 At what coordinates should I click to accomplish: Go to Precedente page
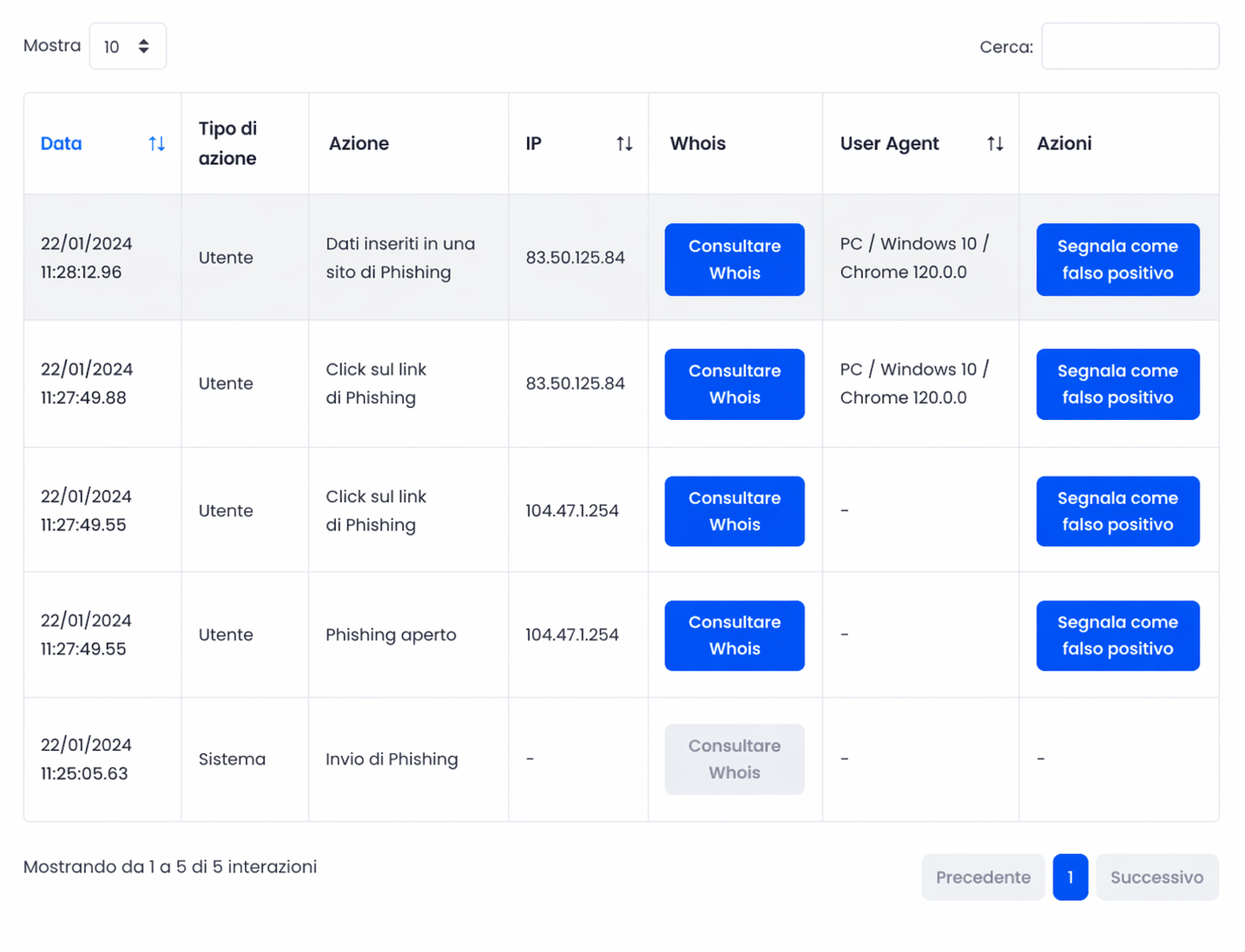coord(983,877)
